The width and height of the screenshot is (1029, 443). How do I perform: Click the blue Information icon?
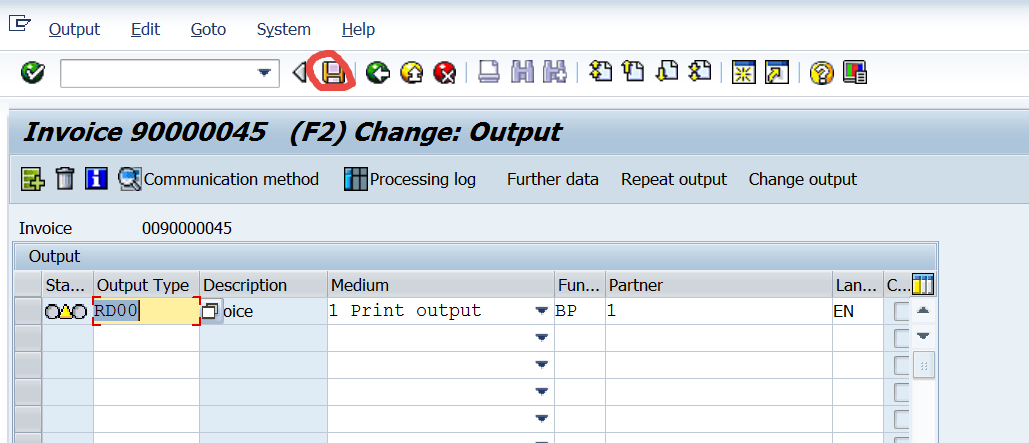coord(96,179)
